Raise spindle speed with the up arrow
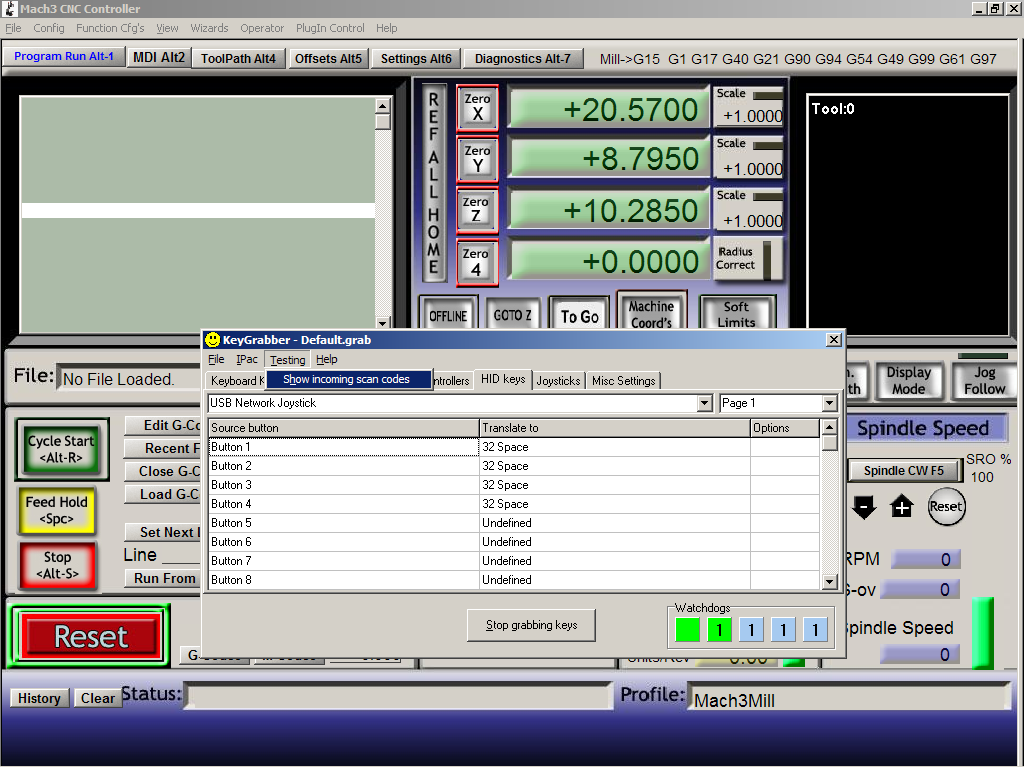This screenshot has height=768, width=1024. (x=902, y=507)
